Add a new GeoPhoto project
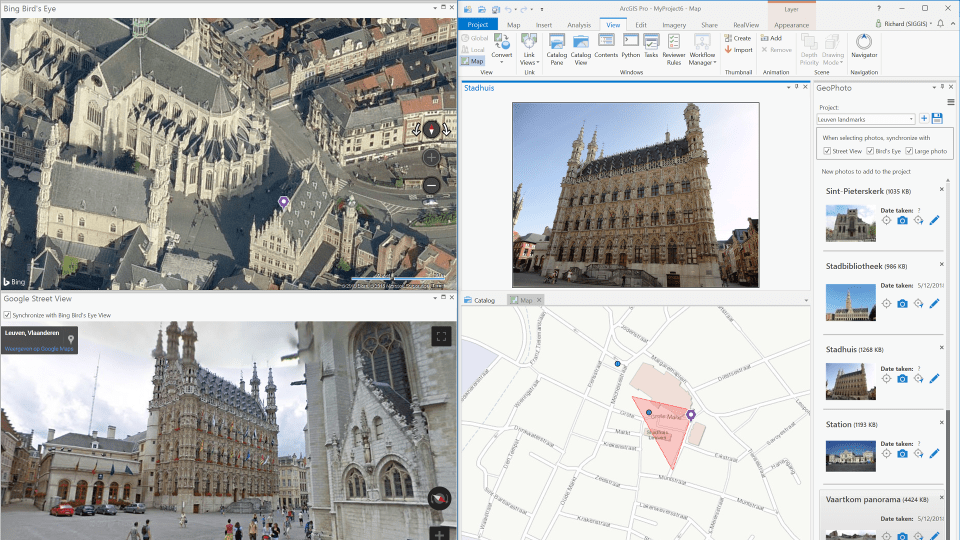The width and height of the screenshot is (960, 540). click(x=924, y=119)
